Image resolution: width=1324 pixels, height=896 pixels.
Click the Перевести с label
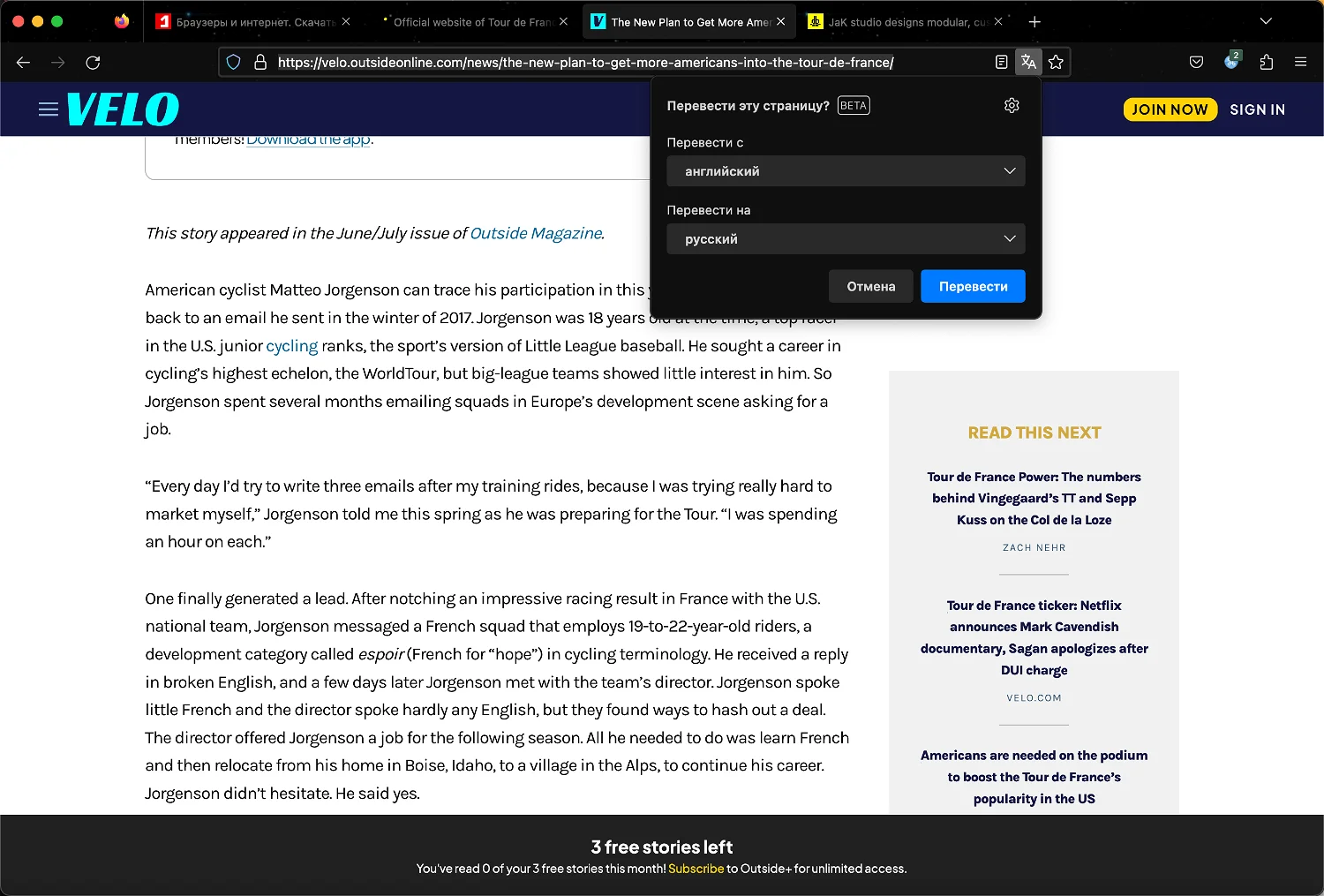(x=705, y=143)
